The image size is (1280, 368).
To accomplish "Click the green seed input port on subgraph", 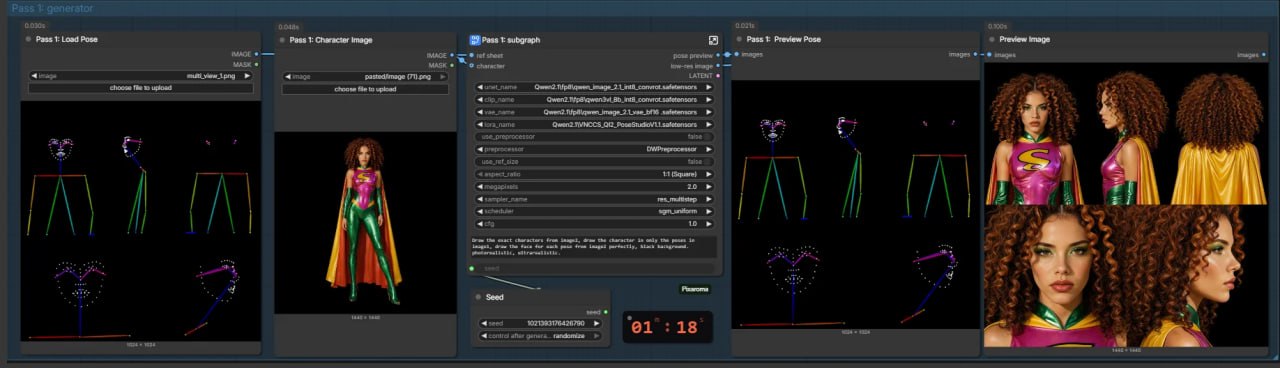I will pyautogui.click(x=471, y=268).
